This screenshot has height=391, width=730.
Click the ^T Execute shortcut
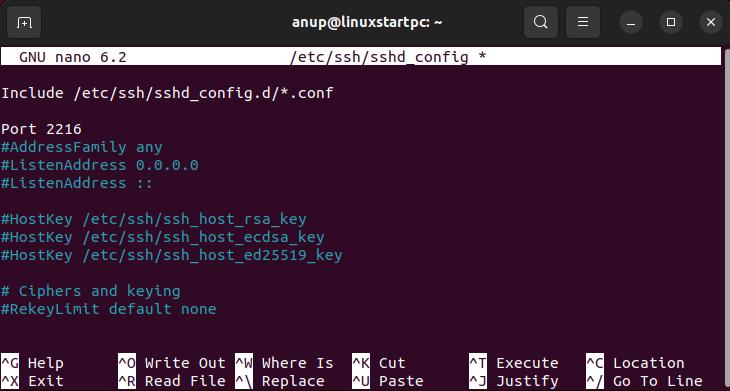[514, 363]
